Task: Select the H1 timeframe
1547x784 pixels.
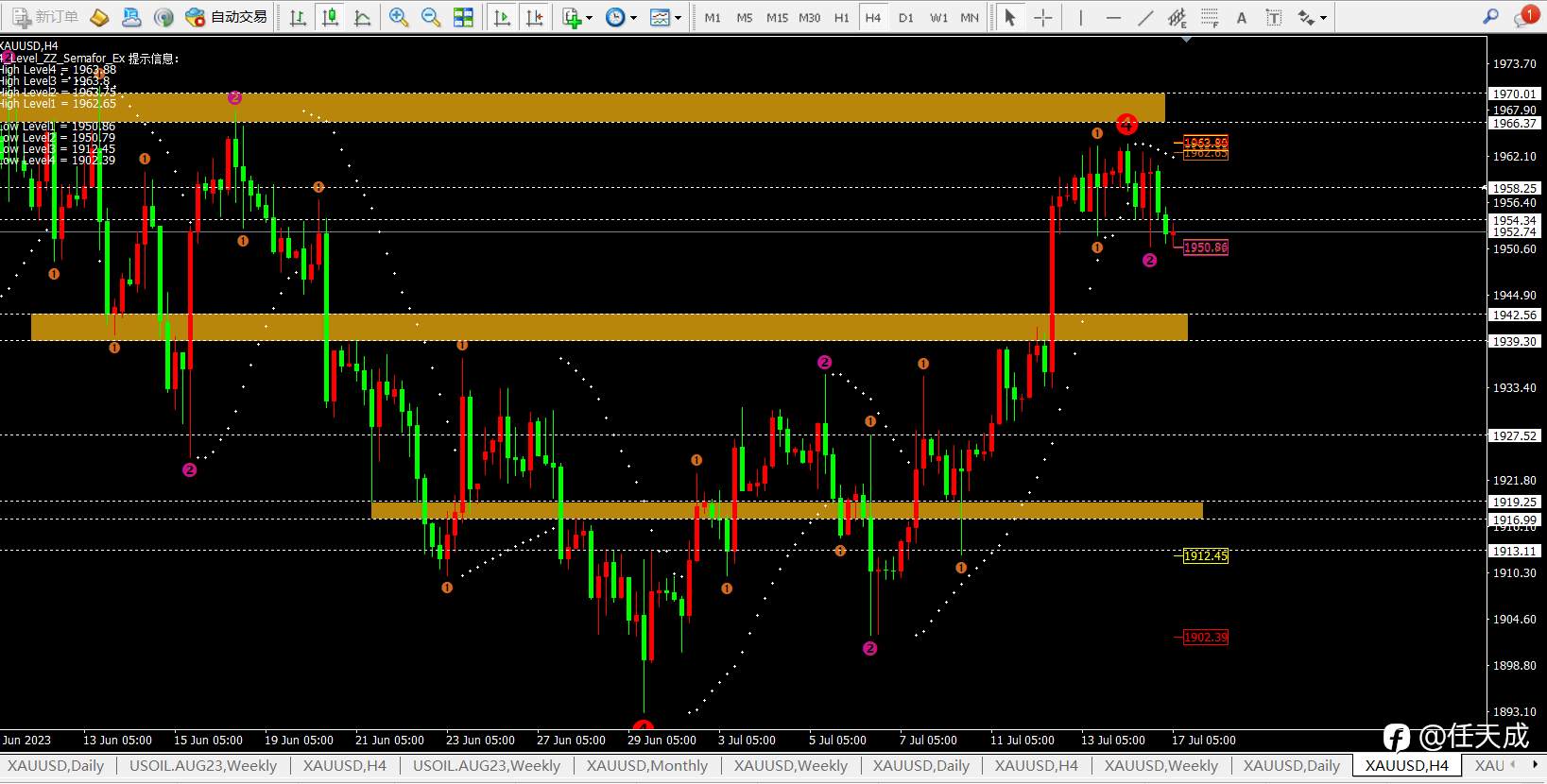Action: [x=841, y=18]
